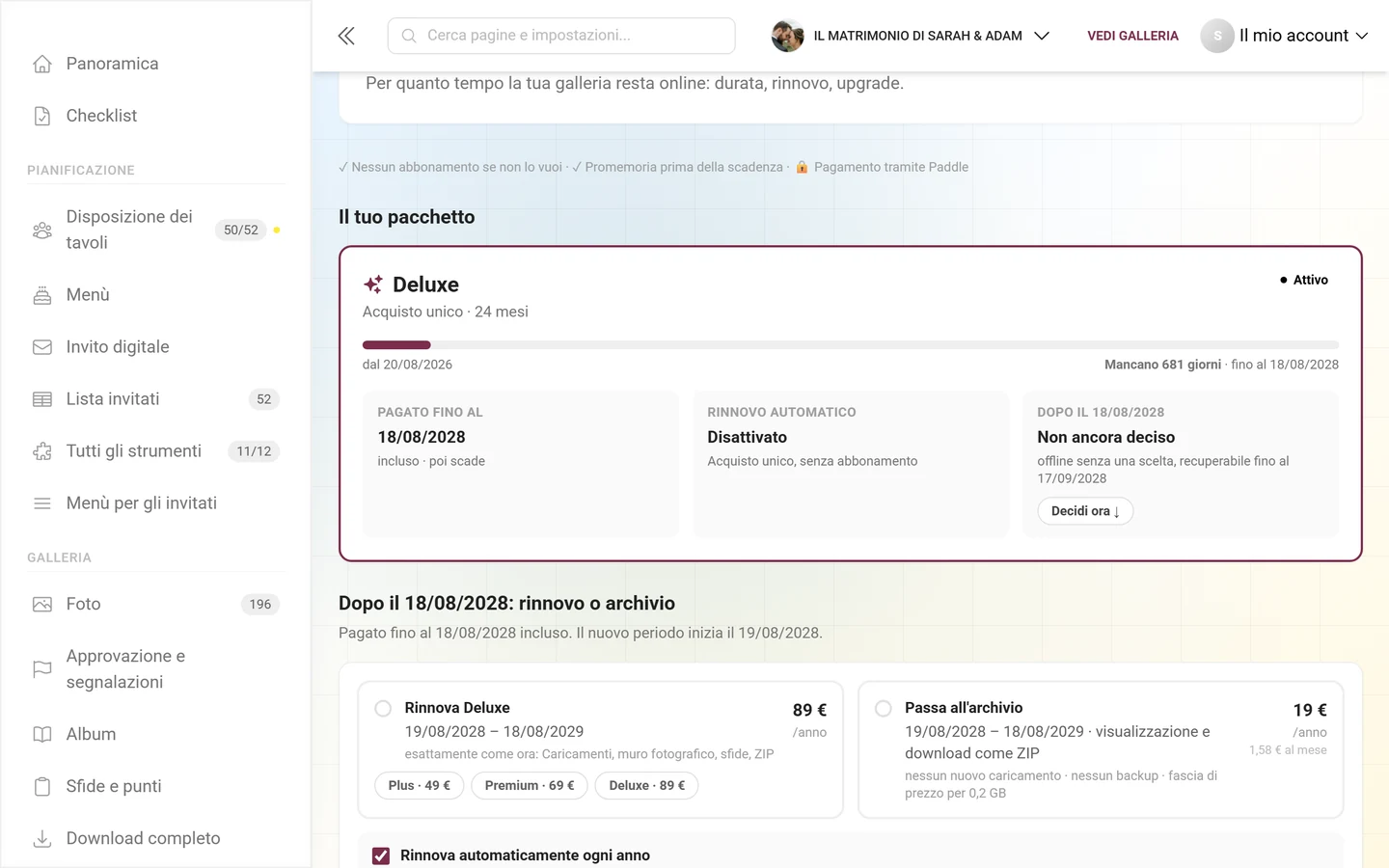Select the Passa all'archivio radio option

(883, 709)
